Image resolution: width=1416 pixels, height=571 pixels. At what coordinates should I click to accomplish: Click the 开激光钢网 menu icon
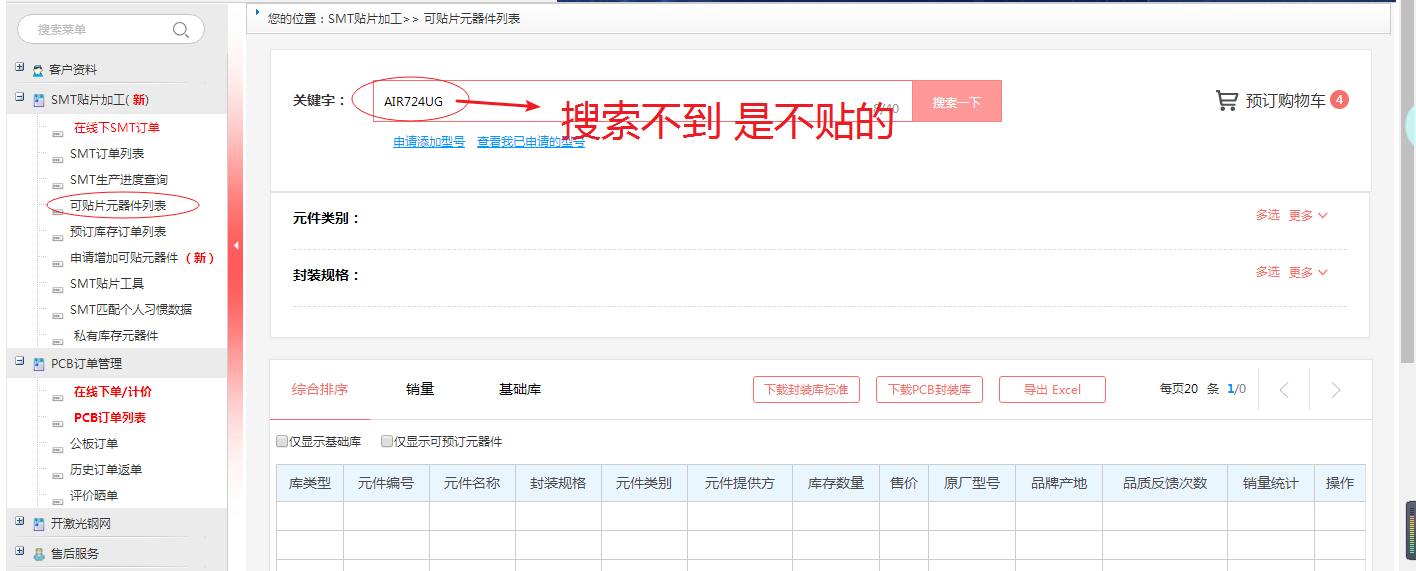pos(38,524)
